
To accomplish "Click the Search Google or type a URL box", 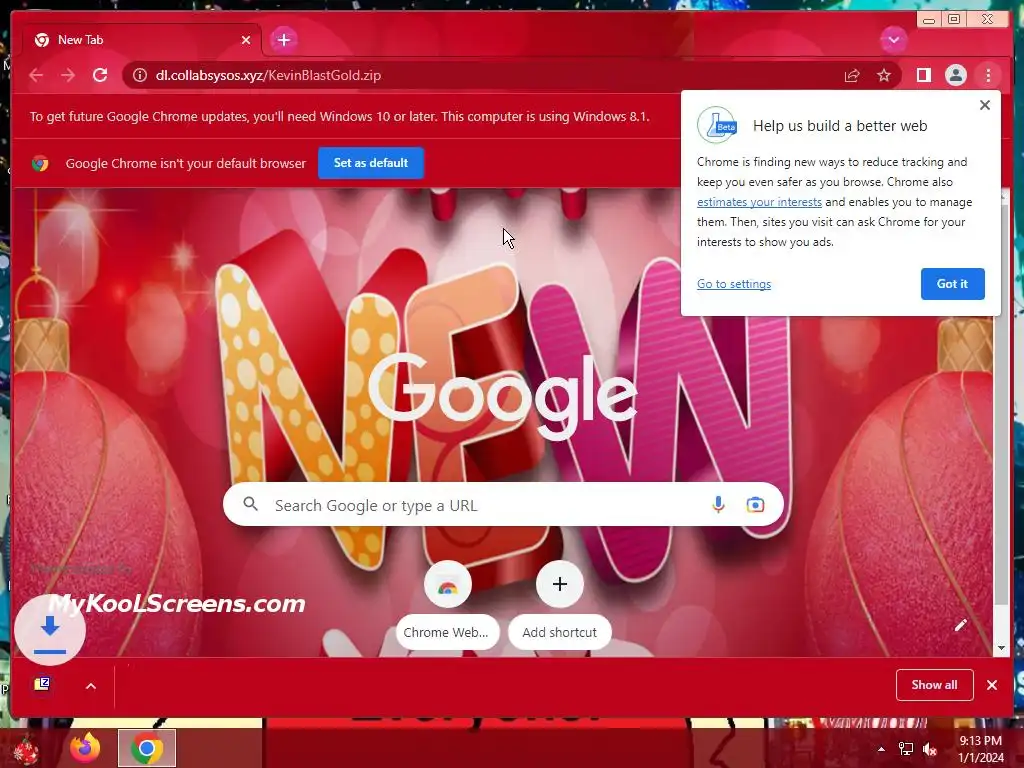I will 503,505.
